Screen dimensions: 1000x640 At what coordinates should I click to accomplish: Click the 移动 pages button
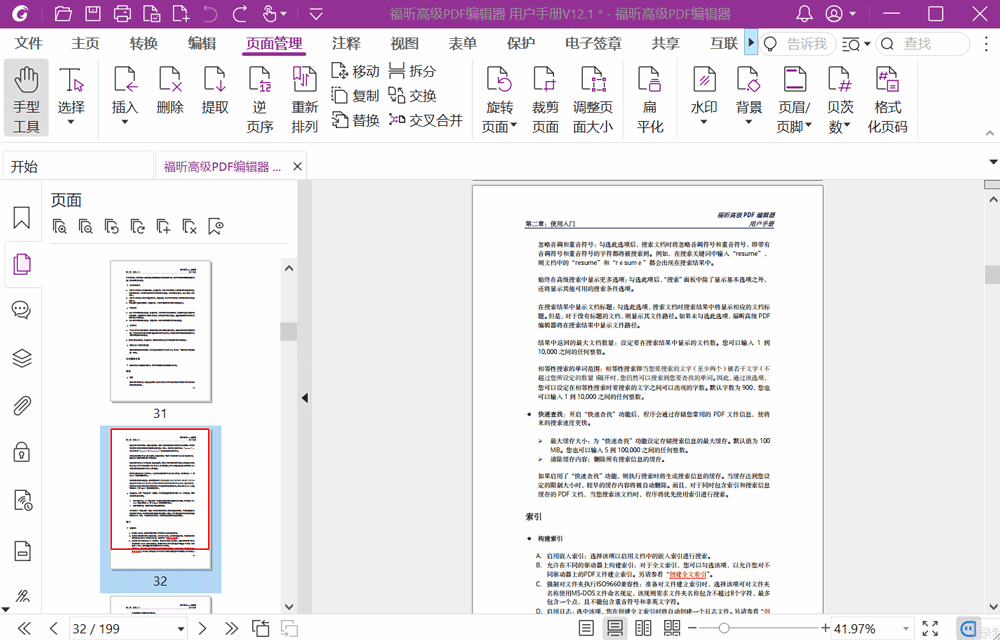(355, 71)
